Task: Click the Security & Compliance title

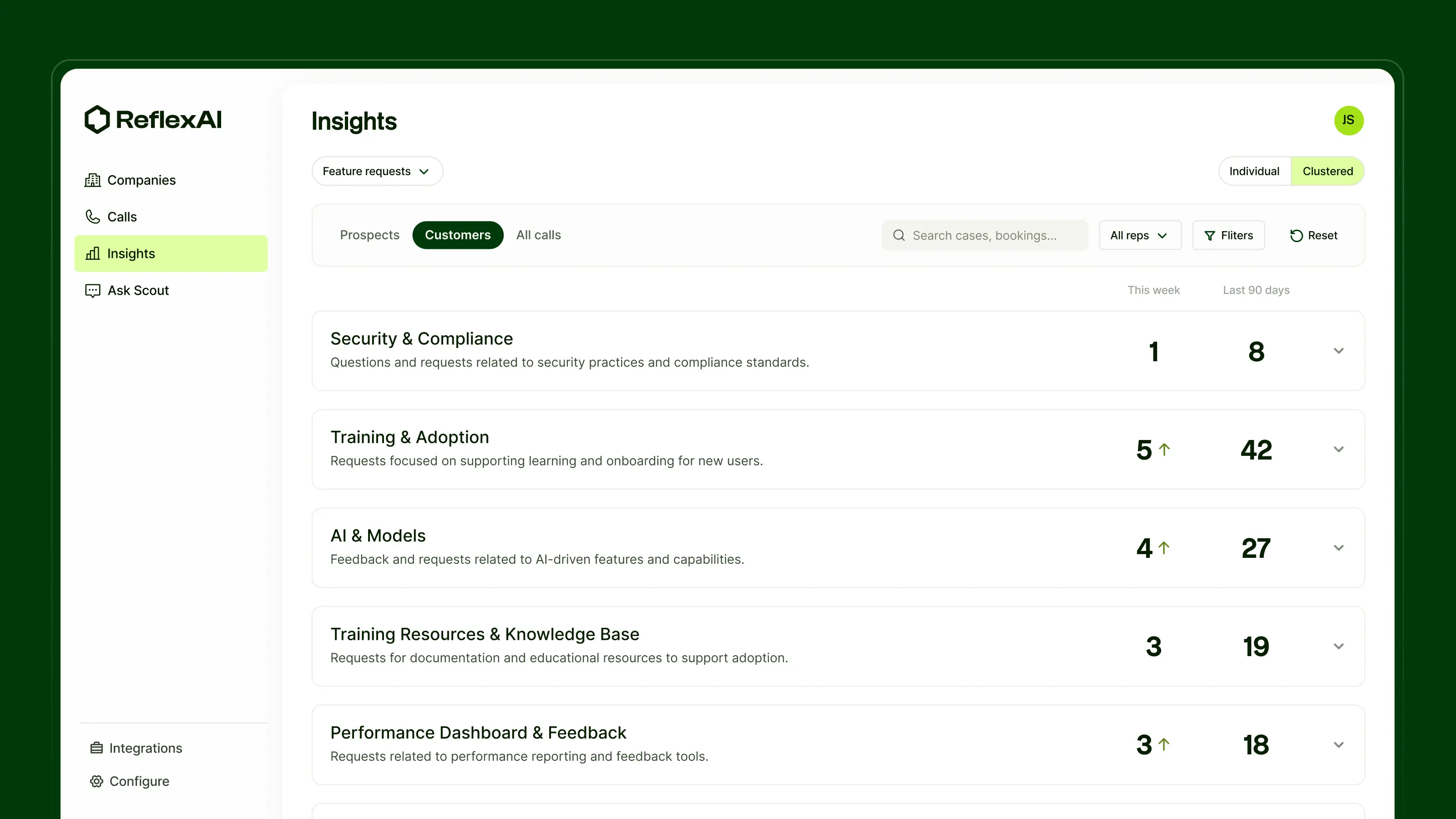Action: [422, 339]
